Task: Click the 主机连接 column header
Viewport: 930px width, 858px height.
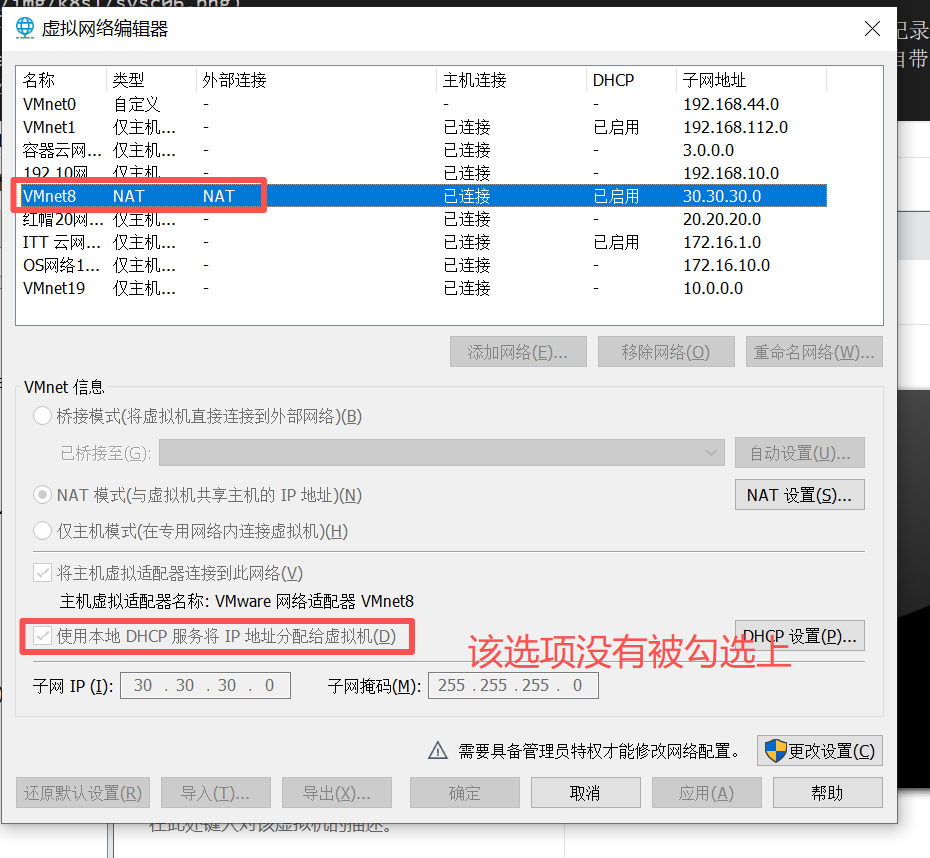Action: (x=511, y=80)
